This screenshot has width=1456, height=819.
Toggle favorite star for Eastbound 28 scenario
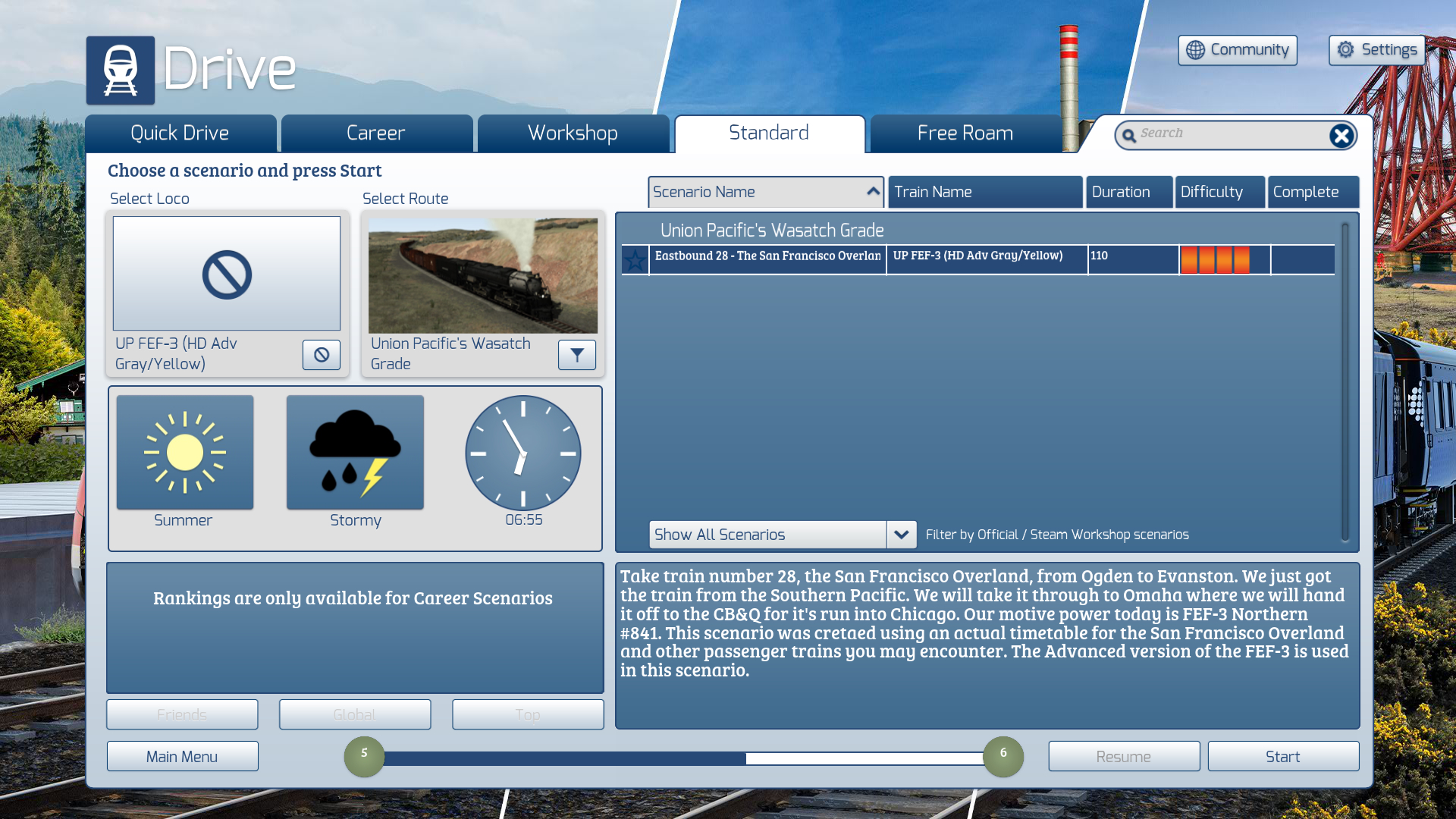tap(635, 260)
